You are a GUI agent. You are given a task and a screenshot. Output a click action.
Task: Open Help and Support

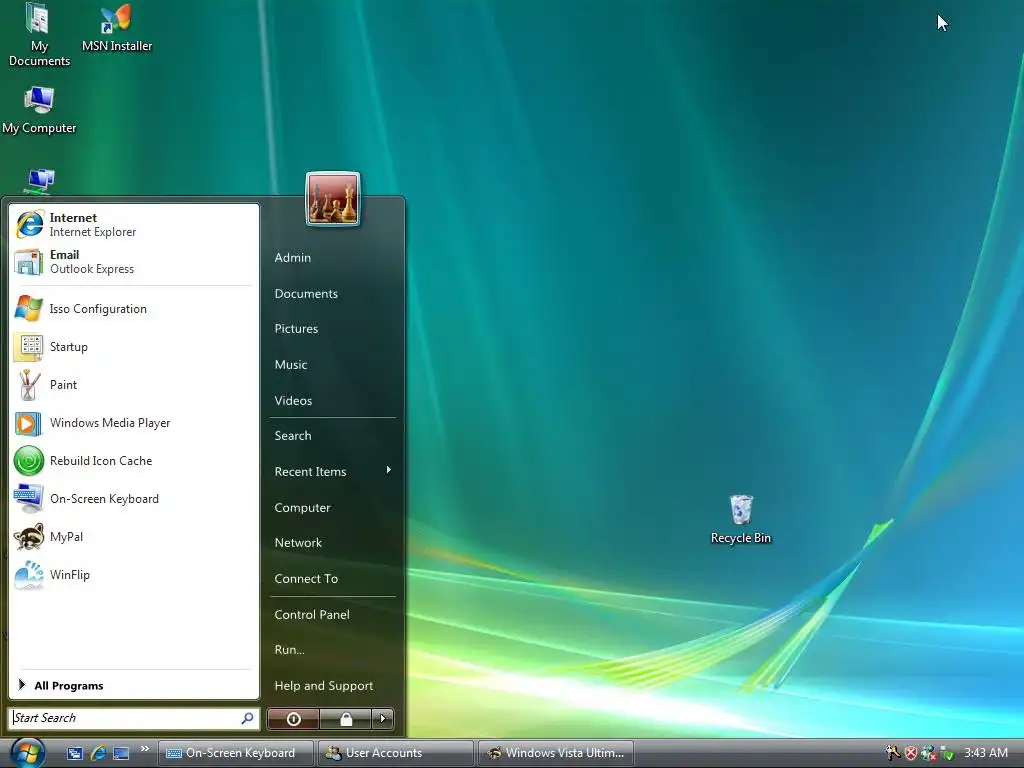coord(332,686)
